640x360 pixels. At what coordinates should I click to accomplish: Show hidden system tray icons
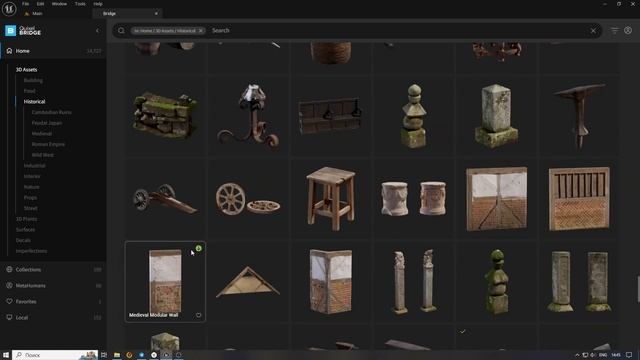(x=577, y=355)
